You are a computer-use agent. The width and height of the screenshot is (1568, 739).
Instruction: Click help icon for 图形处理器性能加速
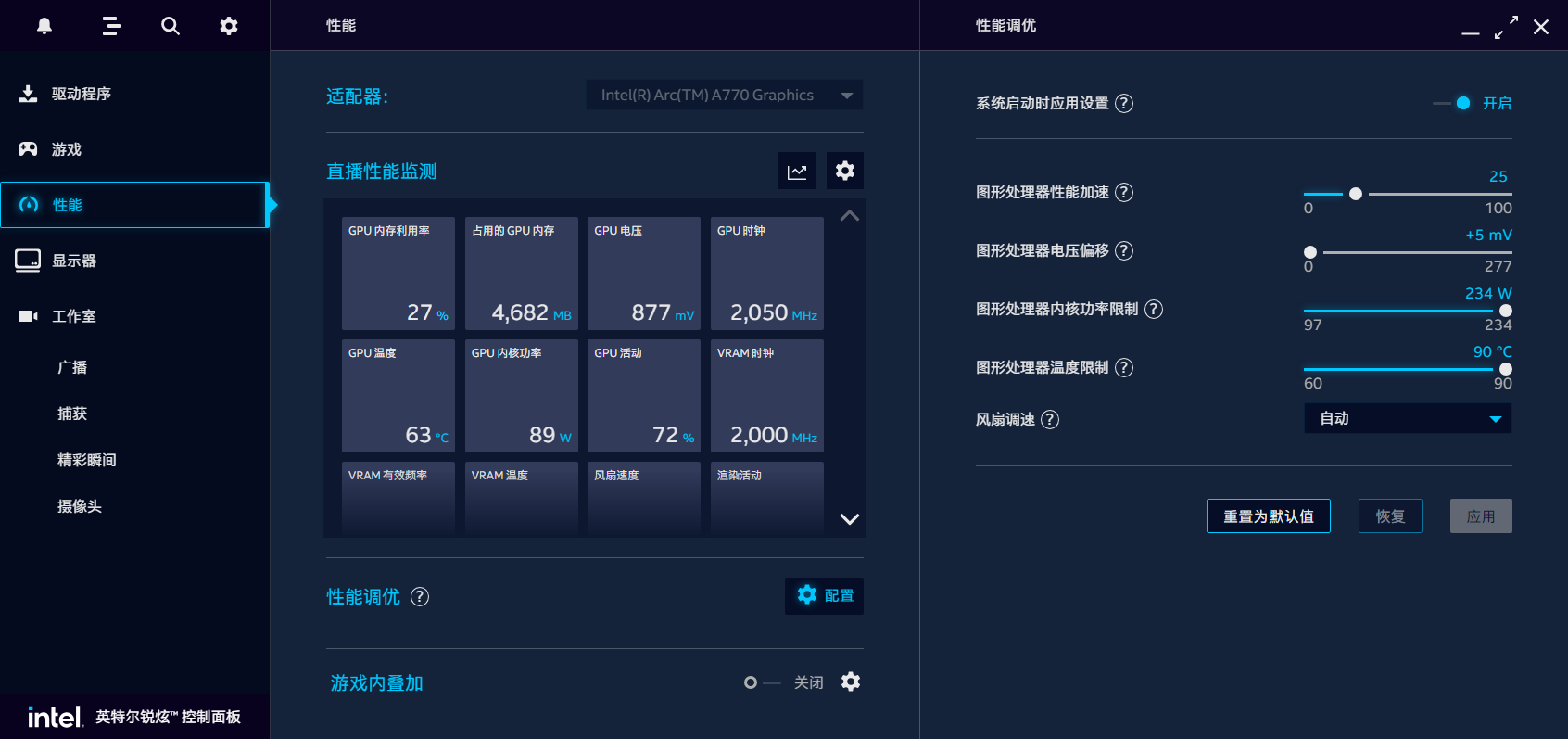1124,192
